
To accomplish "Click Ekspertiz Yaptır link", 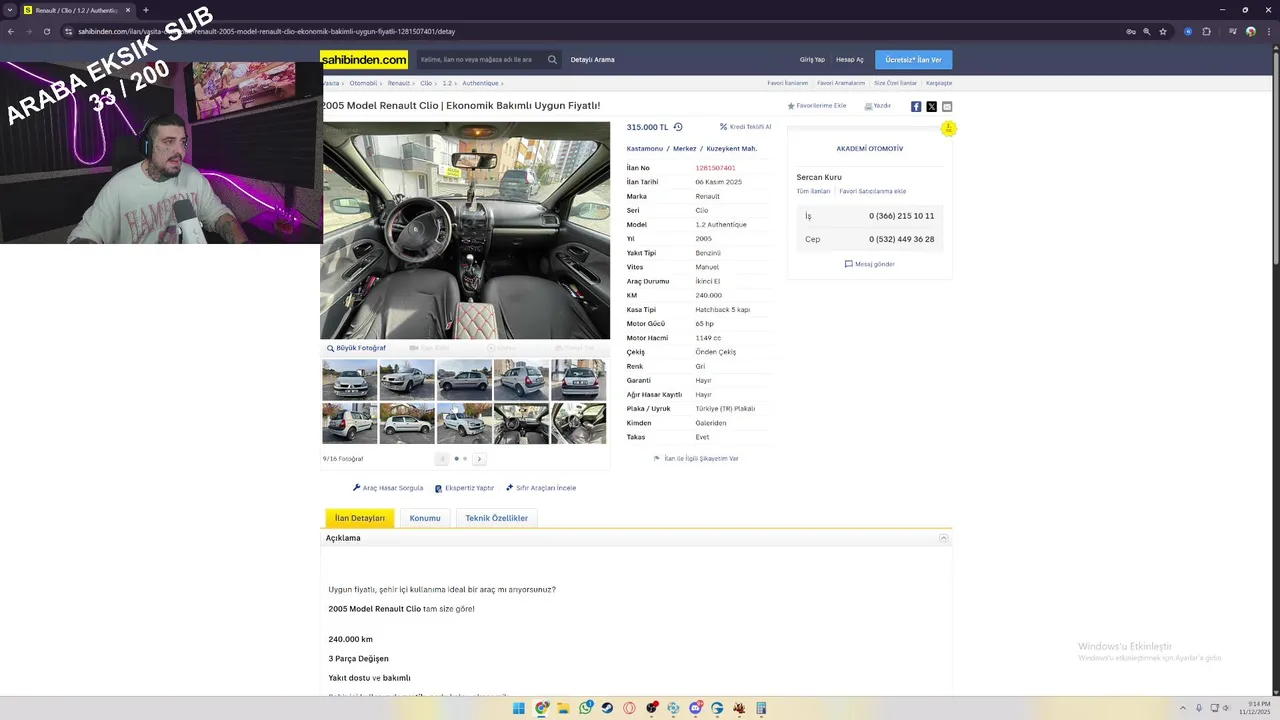I will point(464,488).
